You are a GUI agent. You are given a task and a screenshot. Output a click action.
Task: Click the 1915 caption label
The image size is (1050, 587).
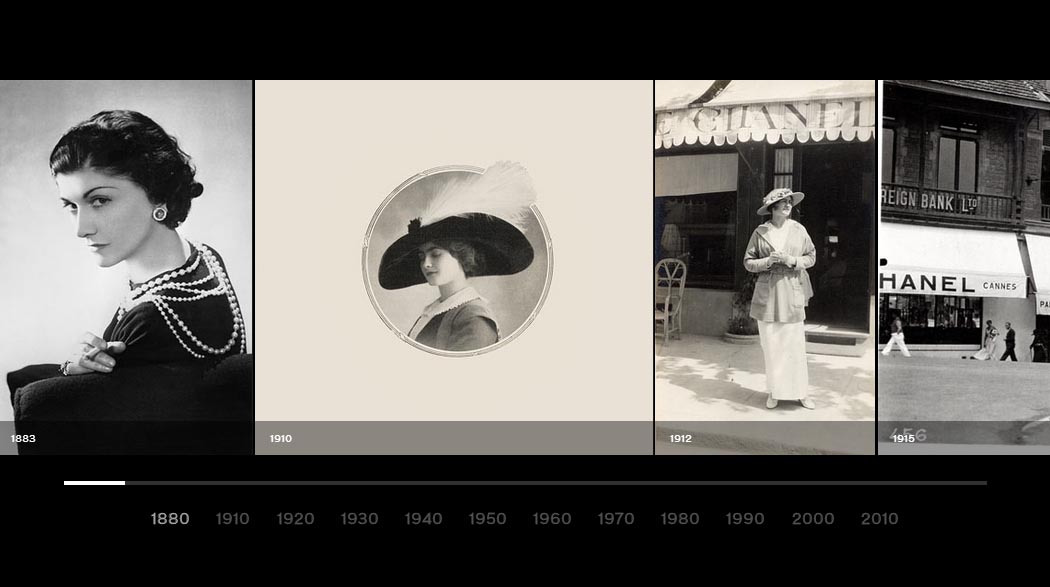click(x=903, y=437)
